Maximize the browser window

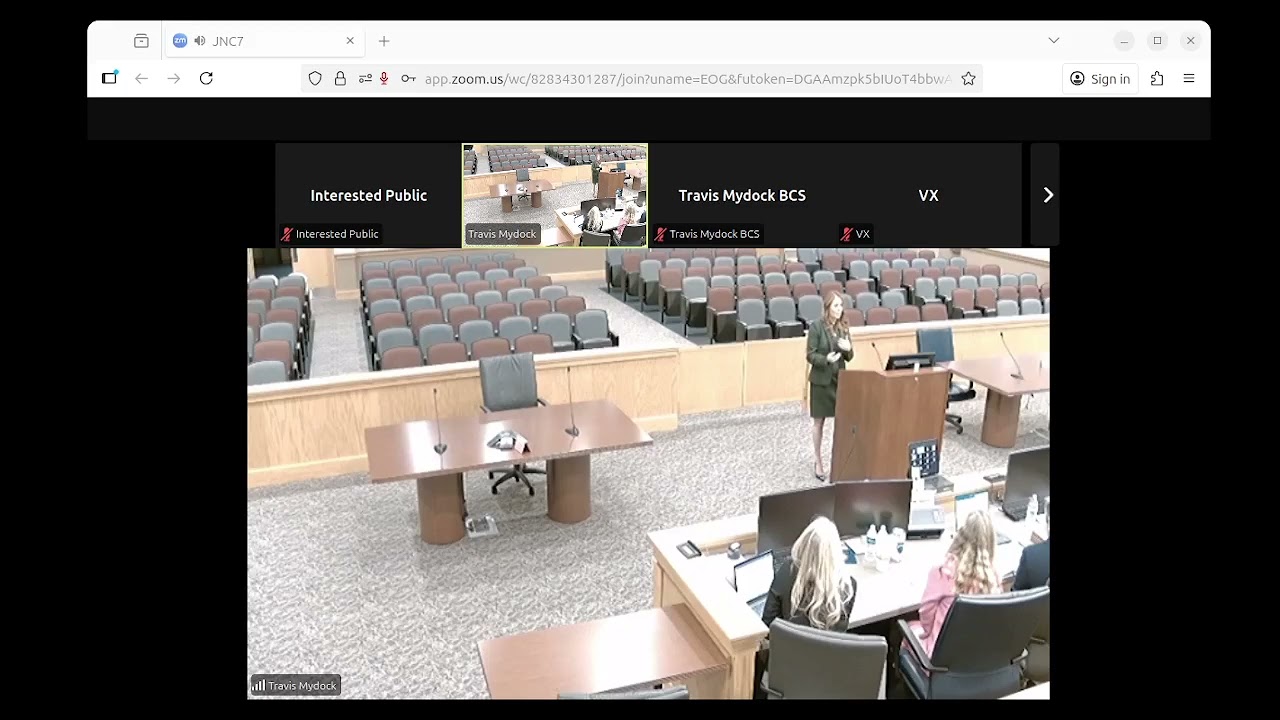[x=1157, y=41]
